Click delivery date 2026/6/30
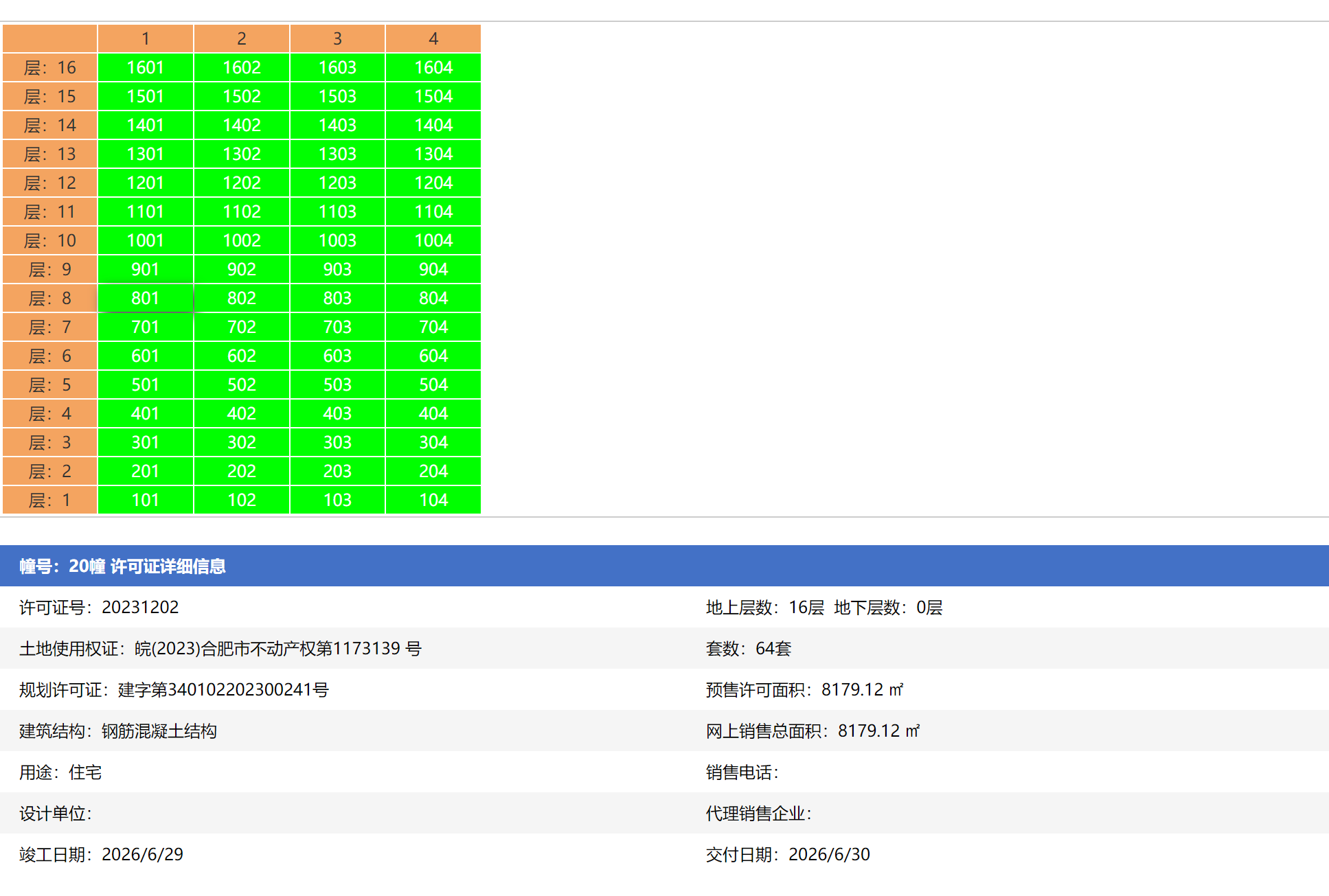This screenshot has height=896, width=1329. [x=829, y=854]
